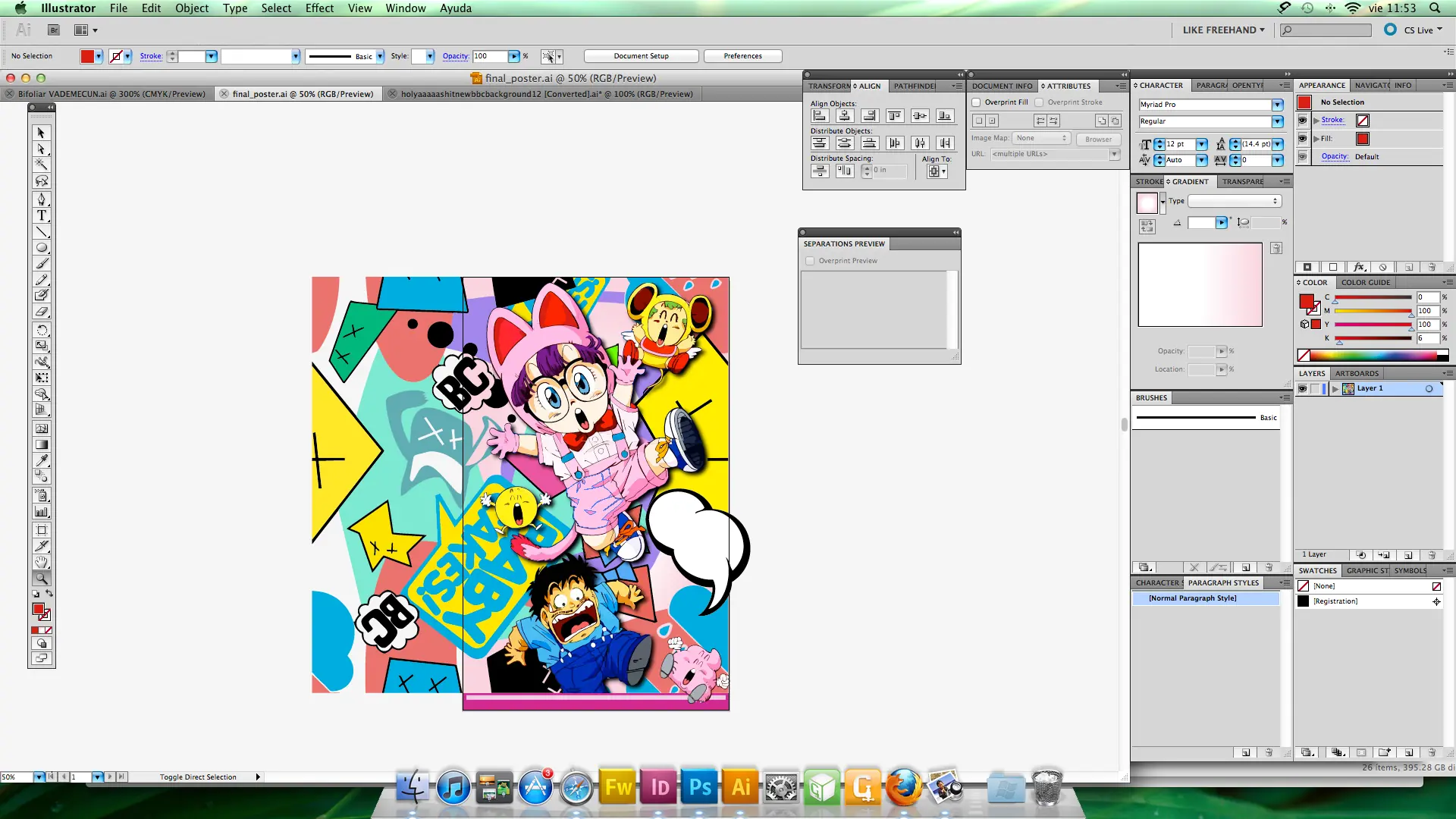
Task: Click Vertical Align Top icon
Action: coord(895,116)
